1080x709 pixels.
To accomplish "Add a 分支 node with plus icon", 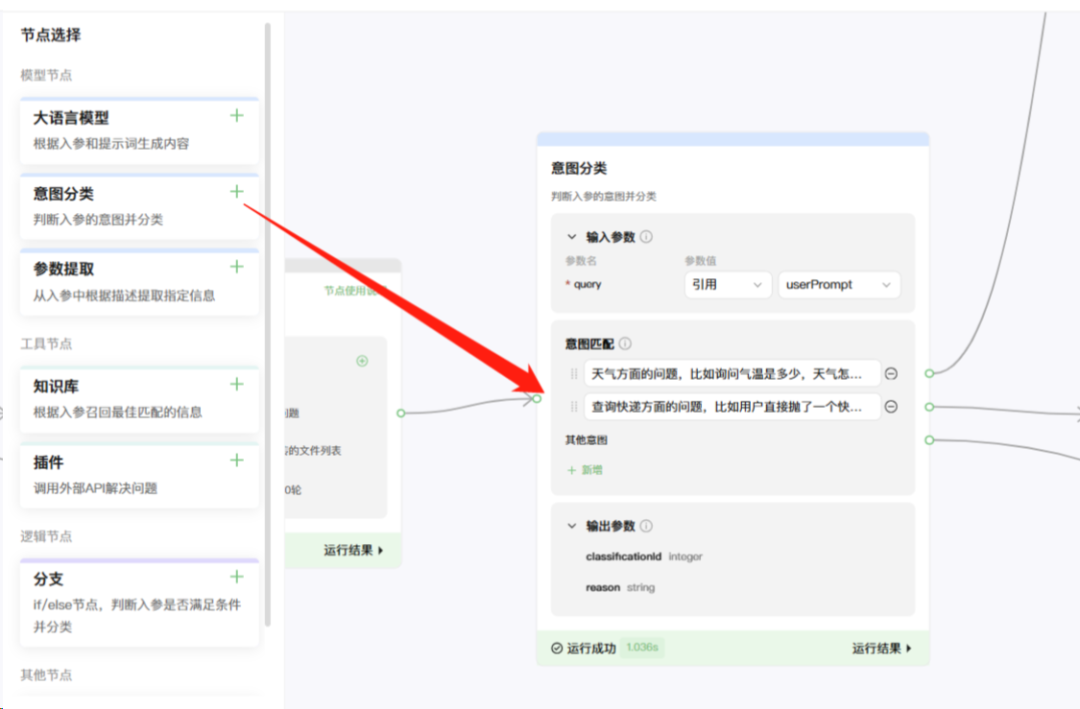I will point(237,577).
